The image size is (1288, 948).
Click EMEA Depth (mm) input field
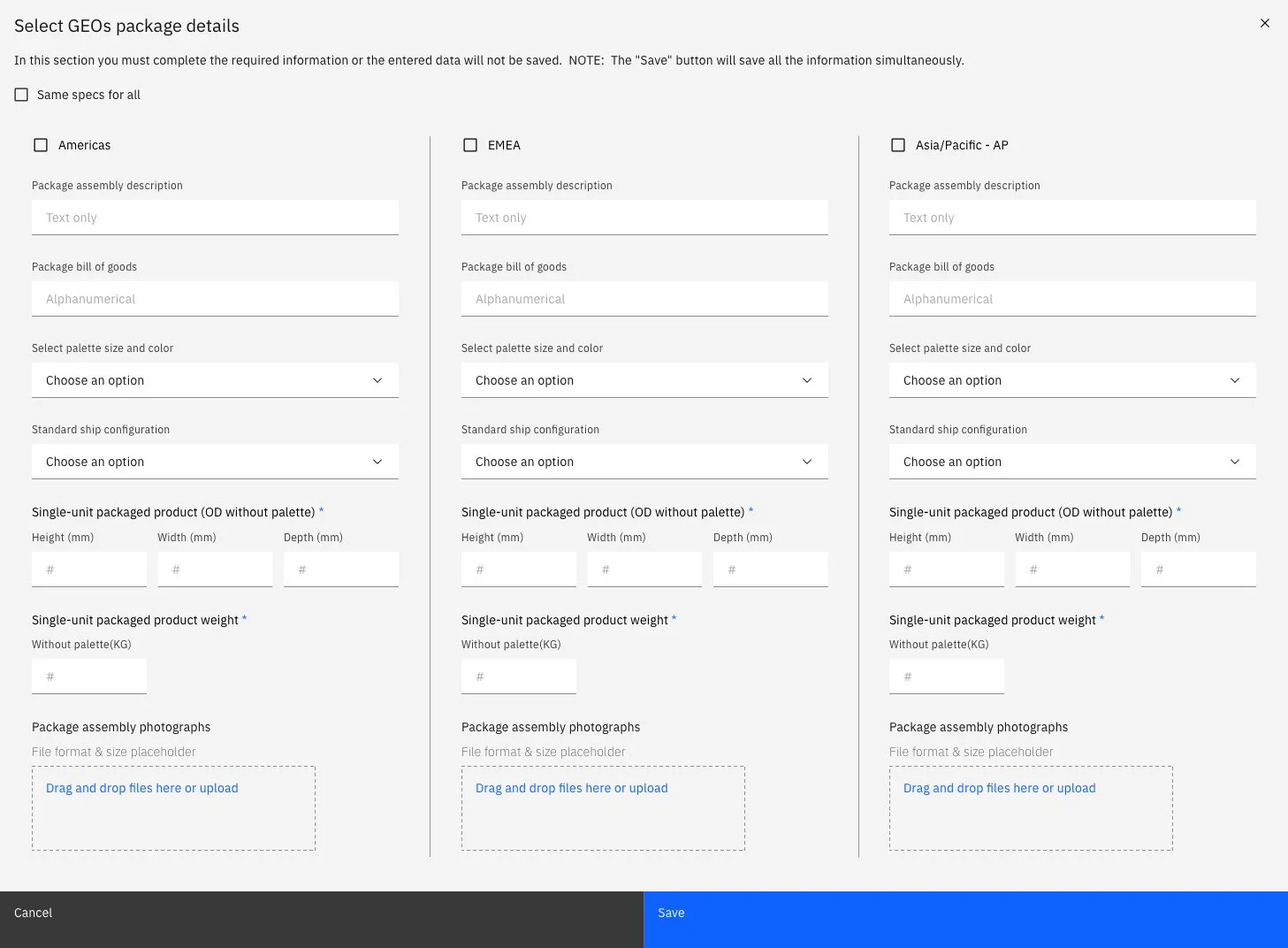771,570
